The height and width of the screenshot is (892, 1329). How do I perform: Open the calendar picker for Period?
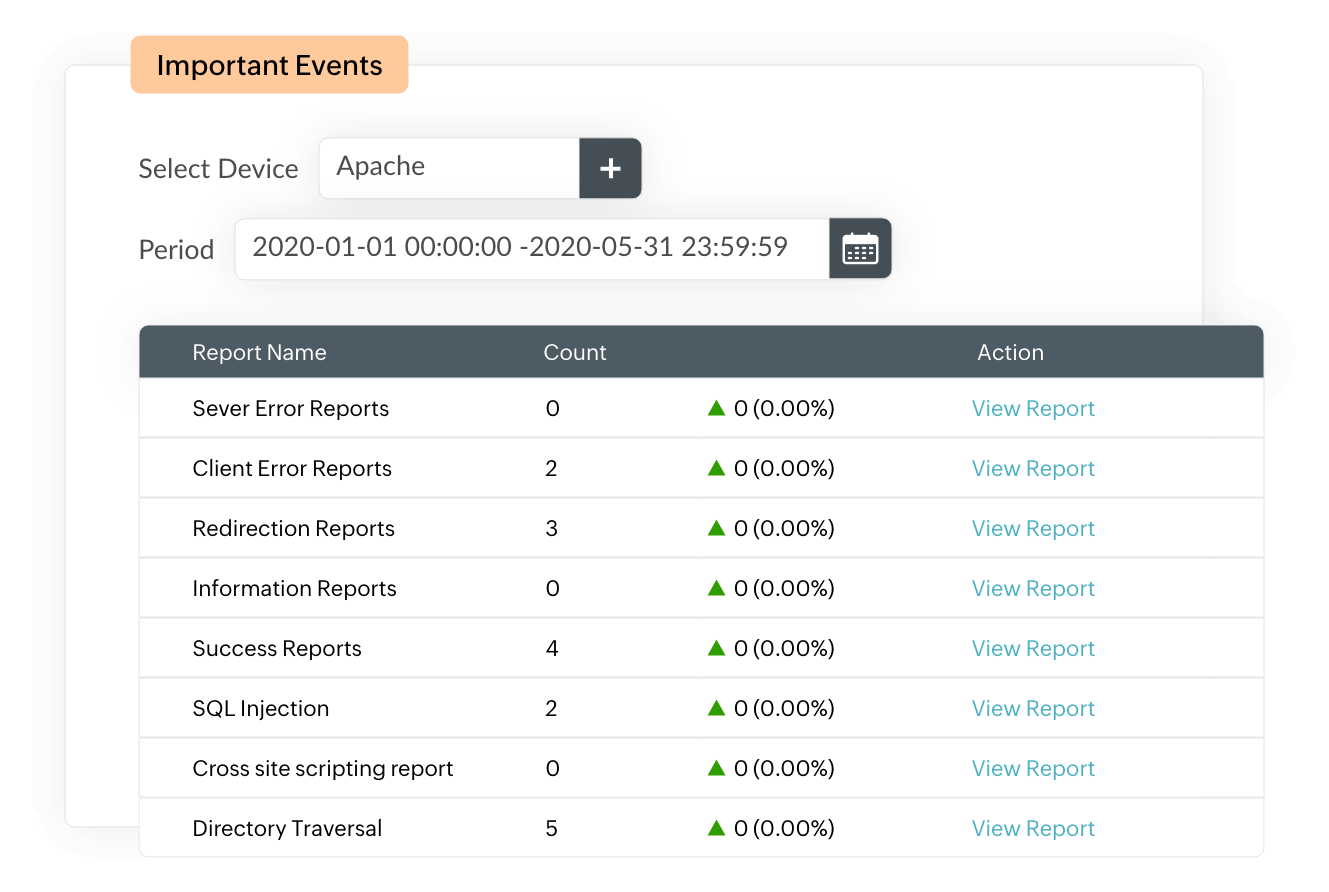point(860,248)
